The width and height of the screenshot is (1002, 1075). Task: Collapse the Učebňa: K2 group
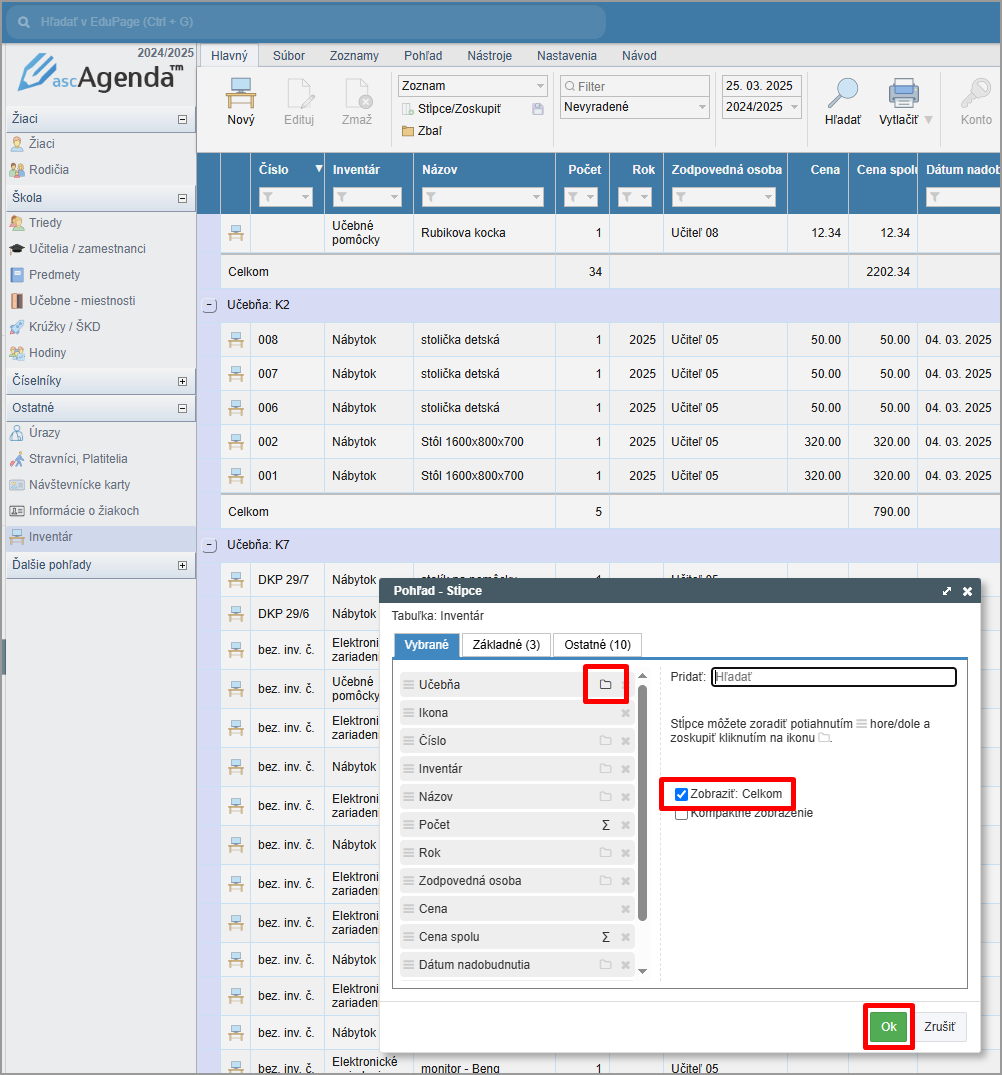click(x=210, y=305)
